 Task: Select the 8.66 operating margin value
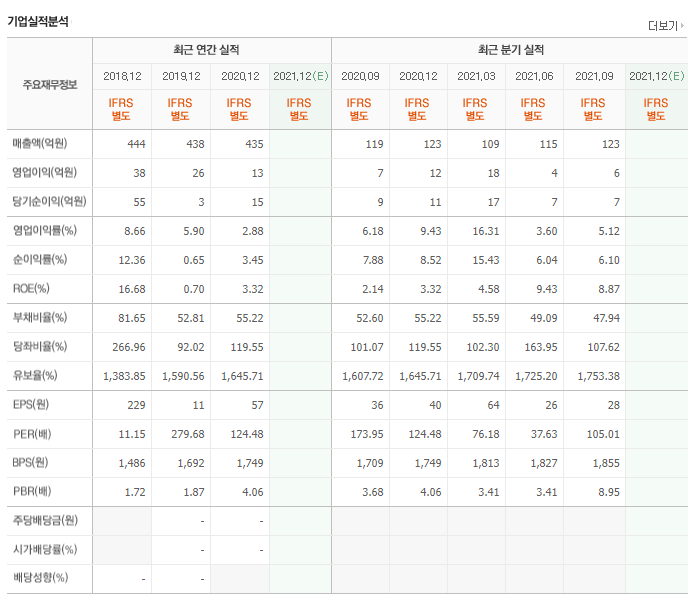[x=134, y=231]
